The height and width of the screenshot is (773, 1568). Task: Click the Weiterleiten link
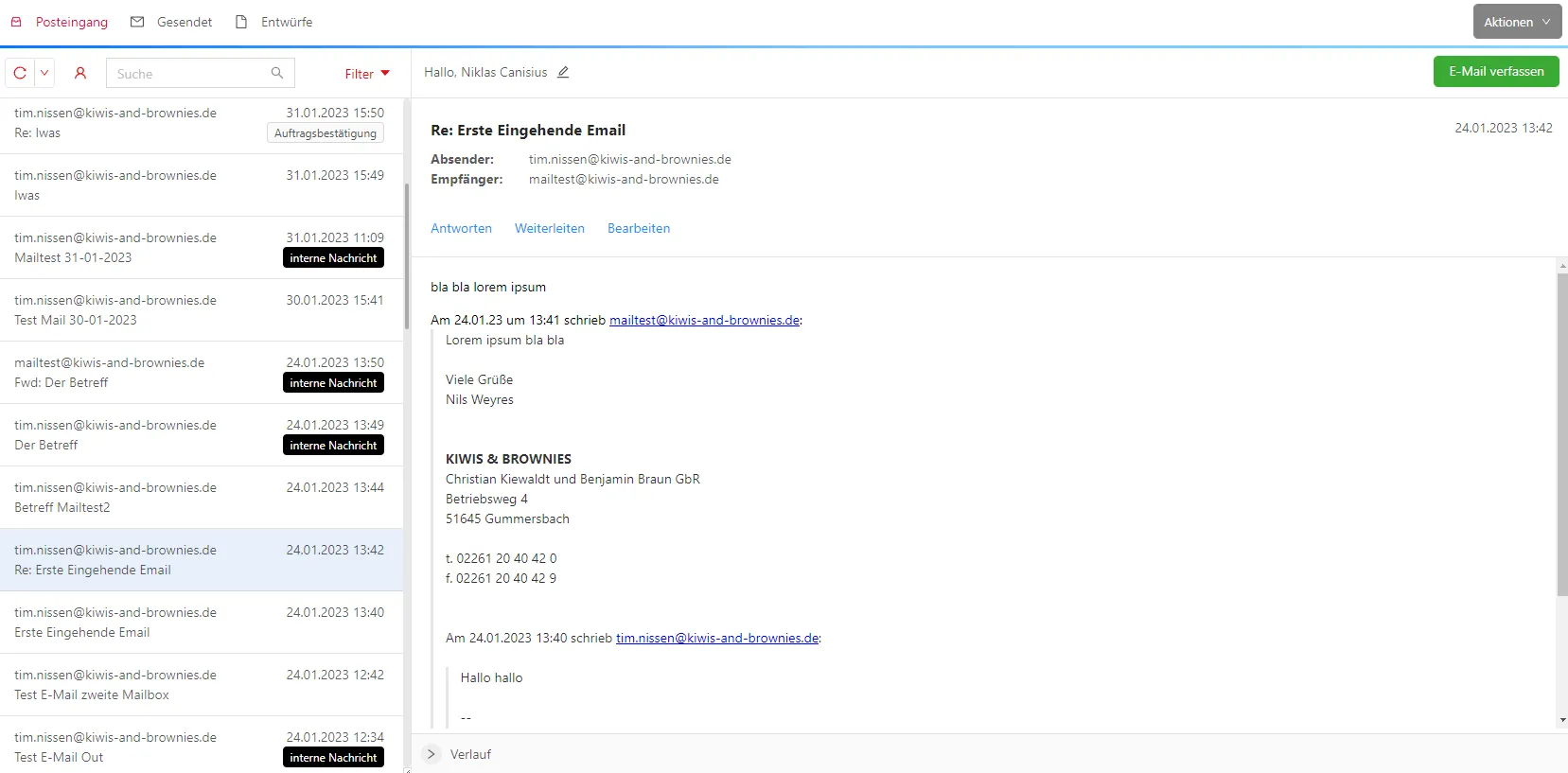550,228
